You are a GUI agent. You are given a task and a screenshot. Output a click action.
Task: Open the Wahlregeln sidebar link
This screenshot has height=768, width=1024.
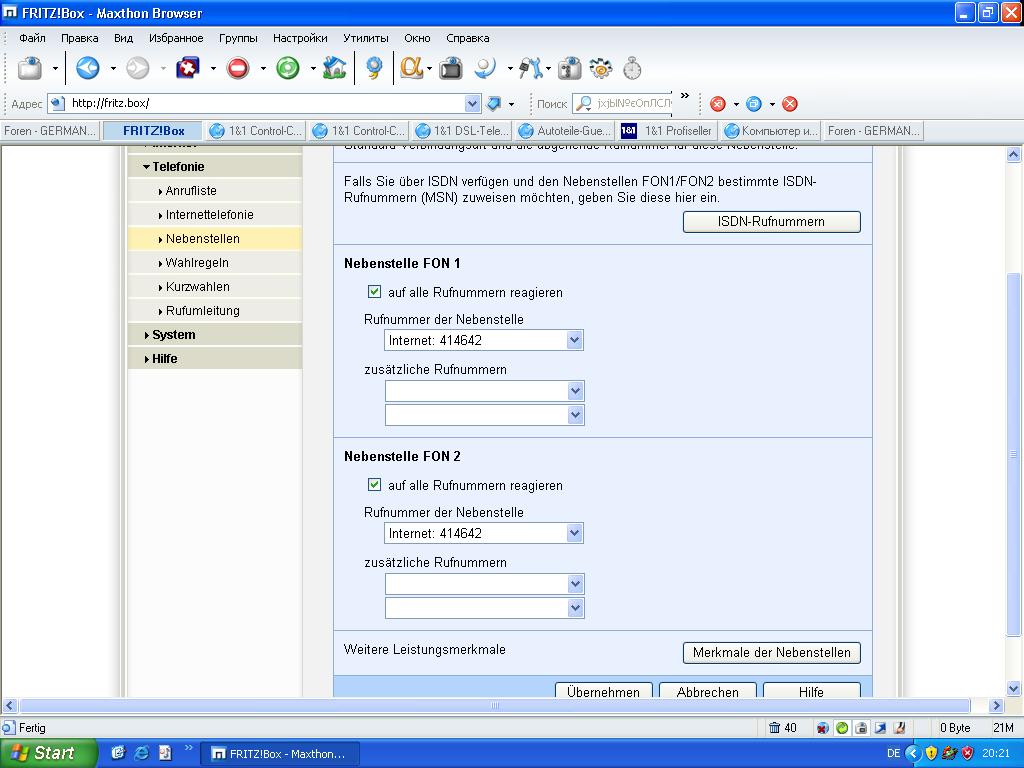[x=197, y=263]
